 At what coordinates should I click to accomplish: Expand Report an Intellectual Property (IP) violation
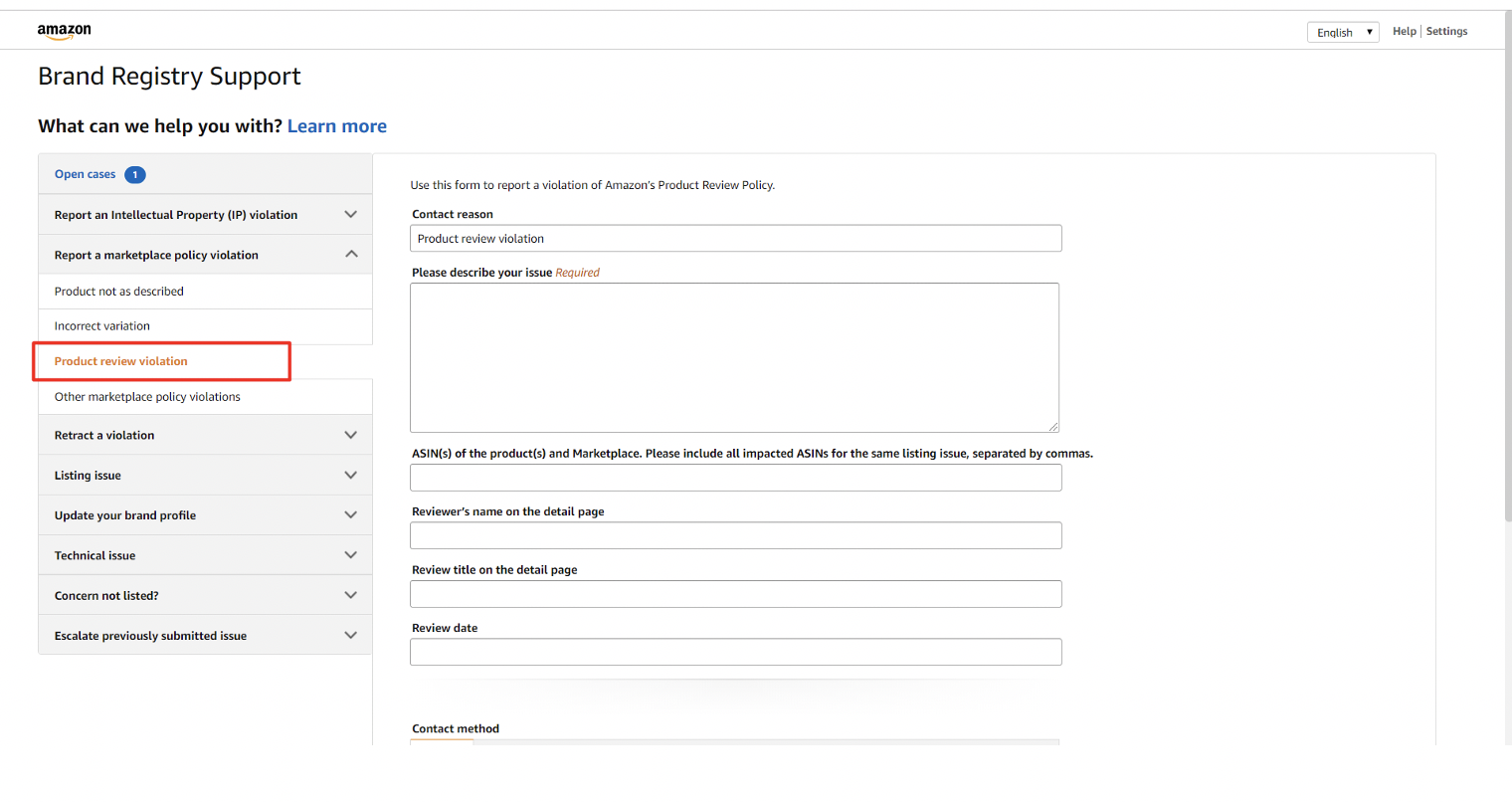click(205, 215)
